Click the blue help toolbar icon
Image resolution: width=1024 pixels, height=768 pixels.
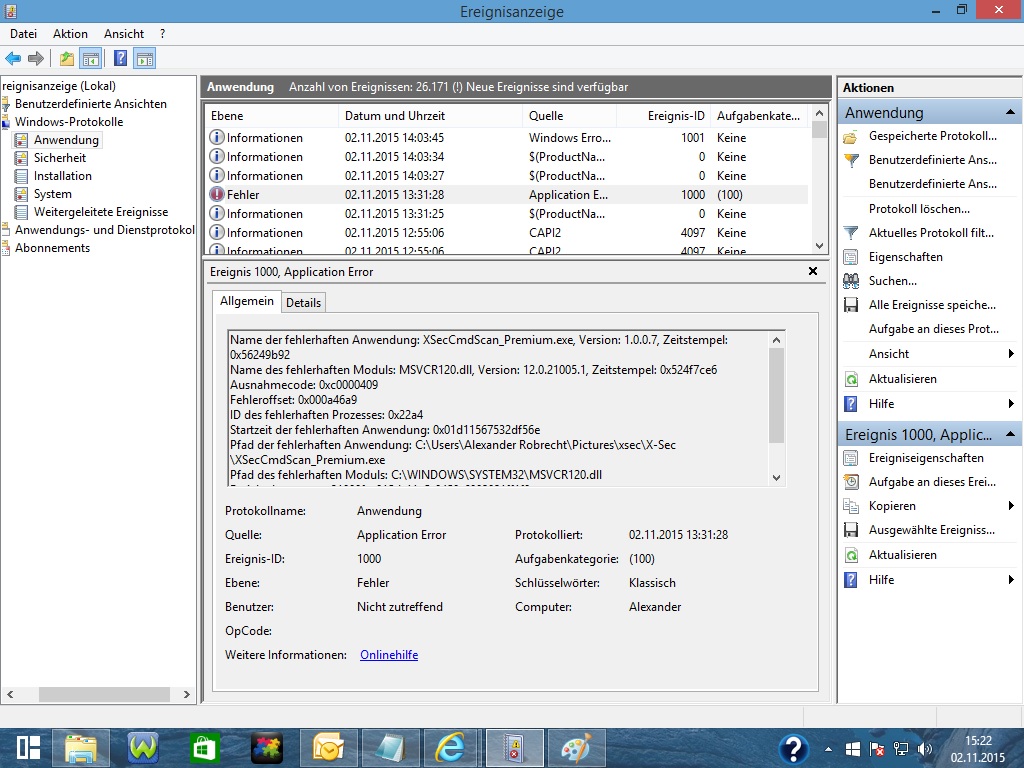point(120,59)
